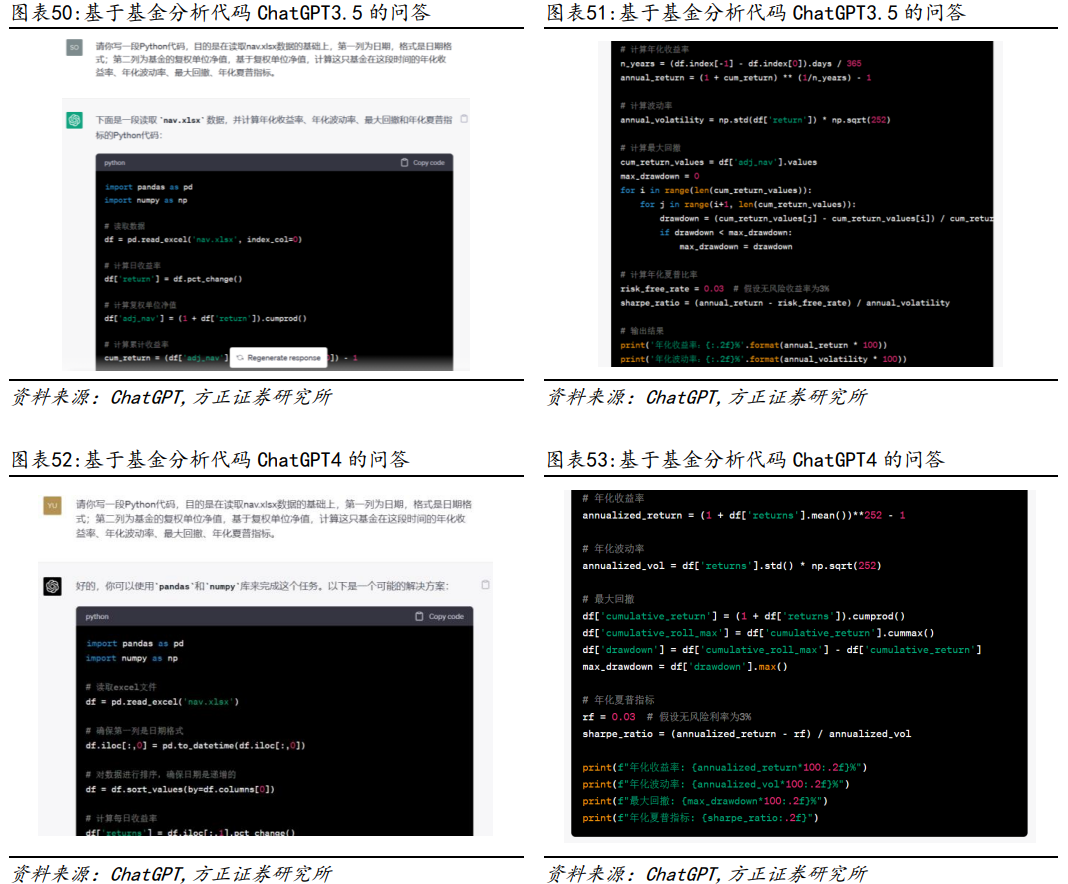Click the clipboard icon beside the ChatGPT4 reply
The width and height of the screenshot is (1068, 884).
(486, 584)
